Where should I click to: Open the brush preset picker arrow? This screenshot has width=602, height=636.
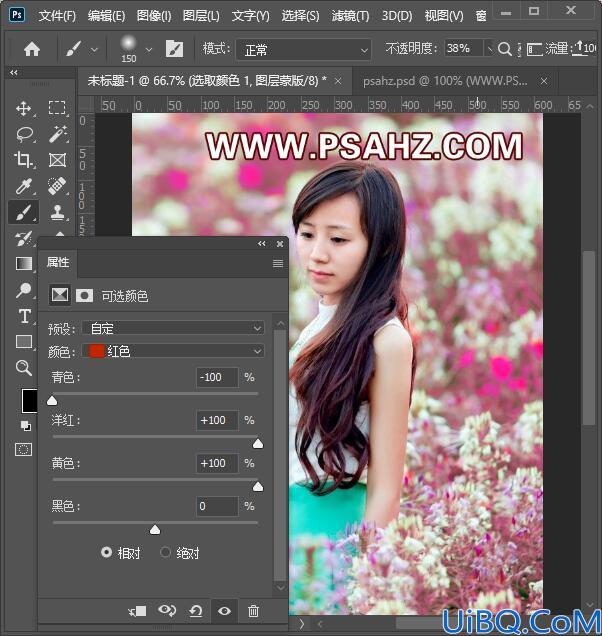coord(149,49)
